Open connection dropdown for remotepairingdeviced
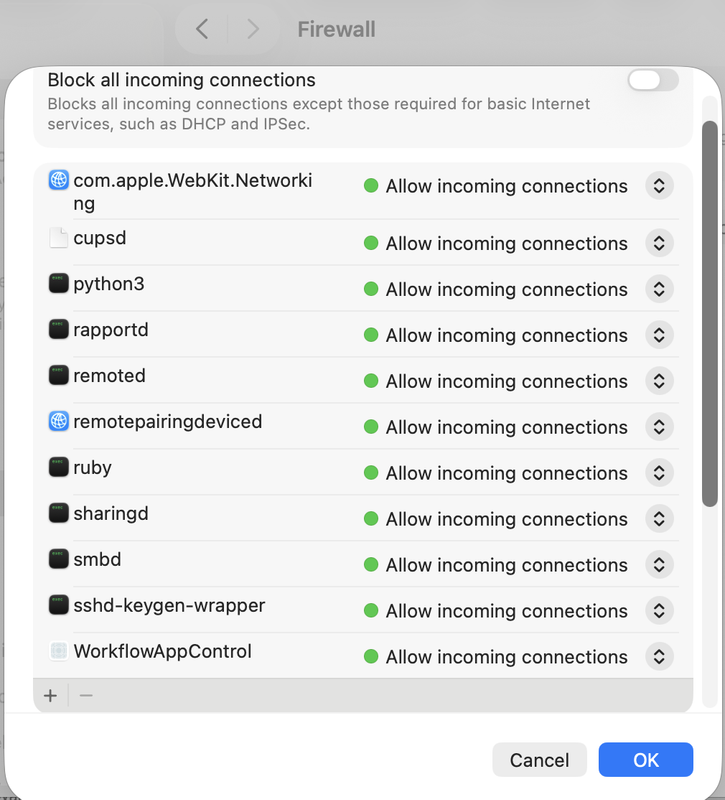 pos(659,427)
